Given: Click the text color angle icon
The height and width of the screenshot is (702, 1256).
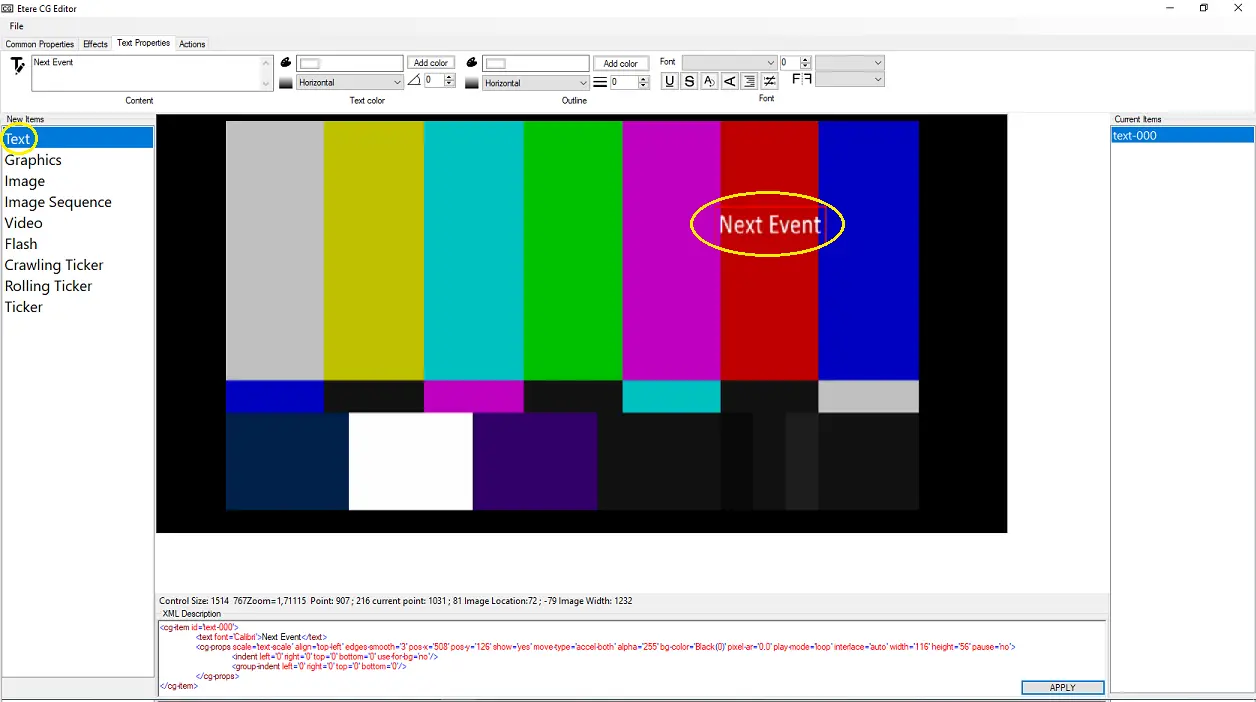Looking at the screenshot, I should point(414,82).
